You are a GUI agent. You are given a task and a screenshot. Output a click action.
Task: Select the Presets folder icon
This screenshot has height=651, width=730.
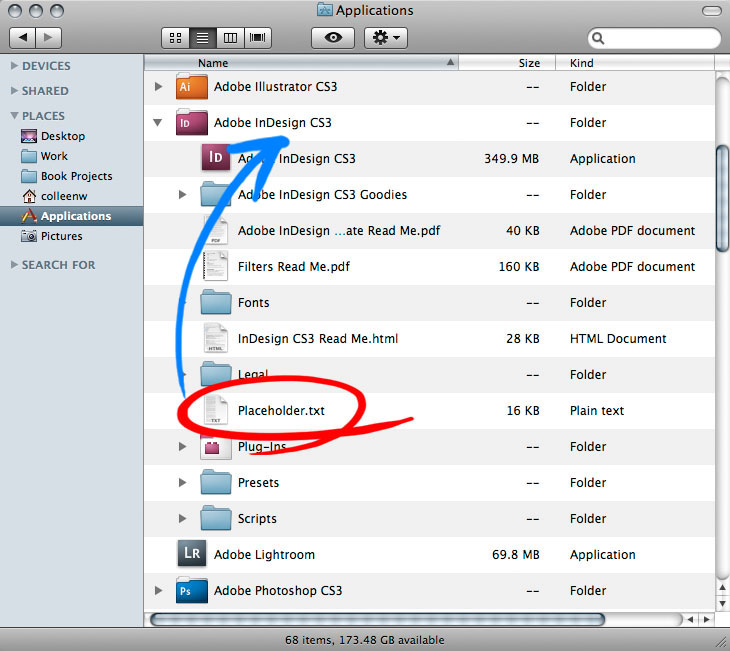216,482
